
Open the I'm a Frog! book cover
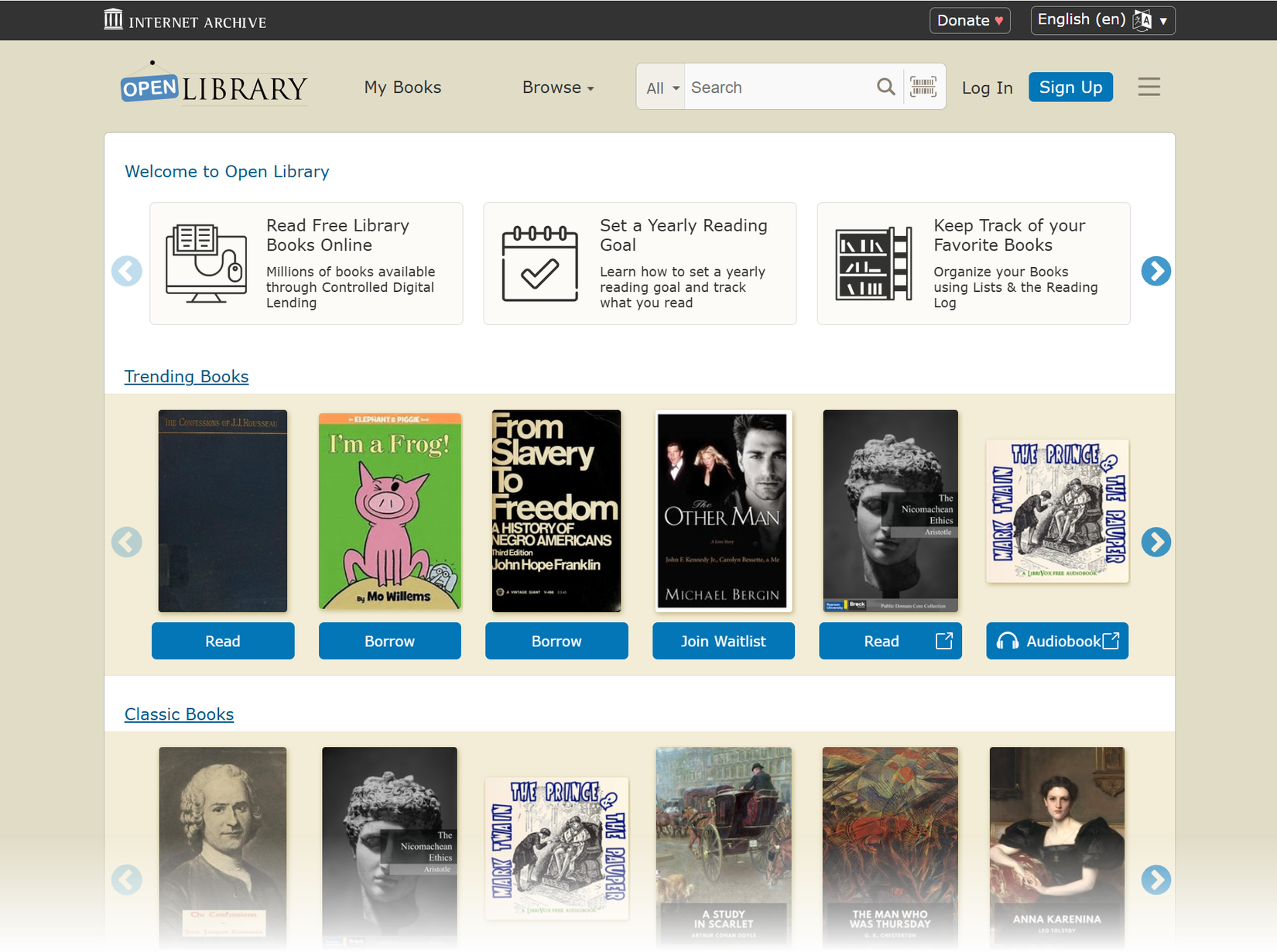[x=389, y=512]
